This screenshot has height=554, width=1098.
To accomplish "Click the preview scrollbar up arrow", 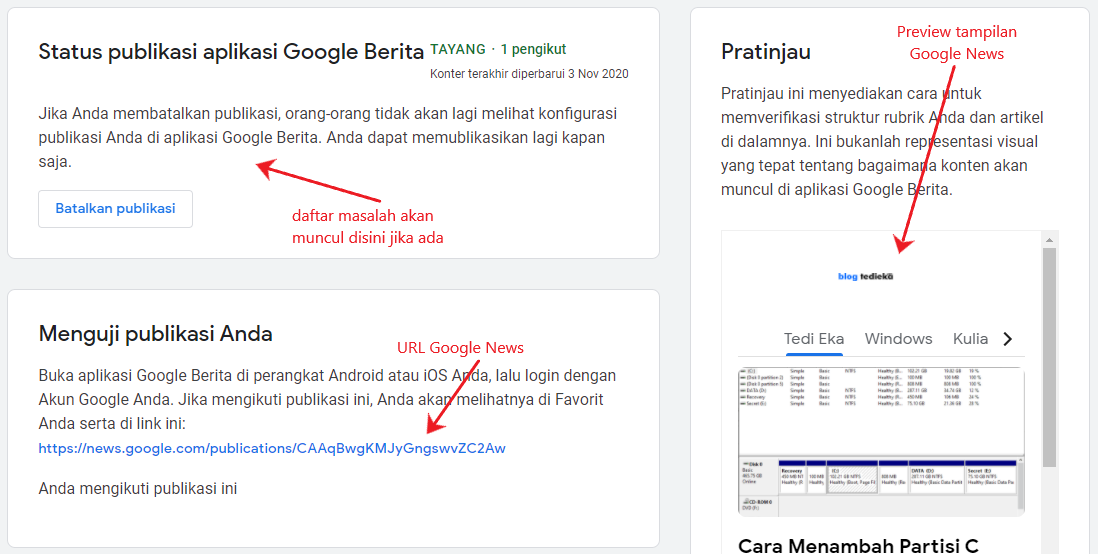I will click(1049, 240).
